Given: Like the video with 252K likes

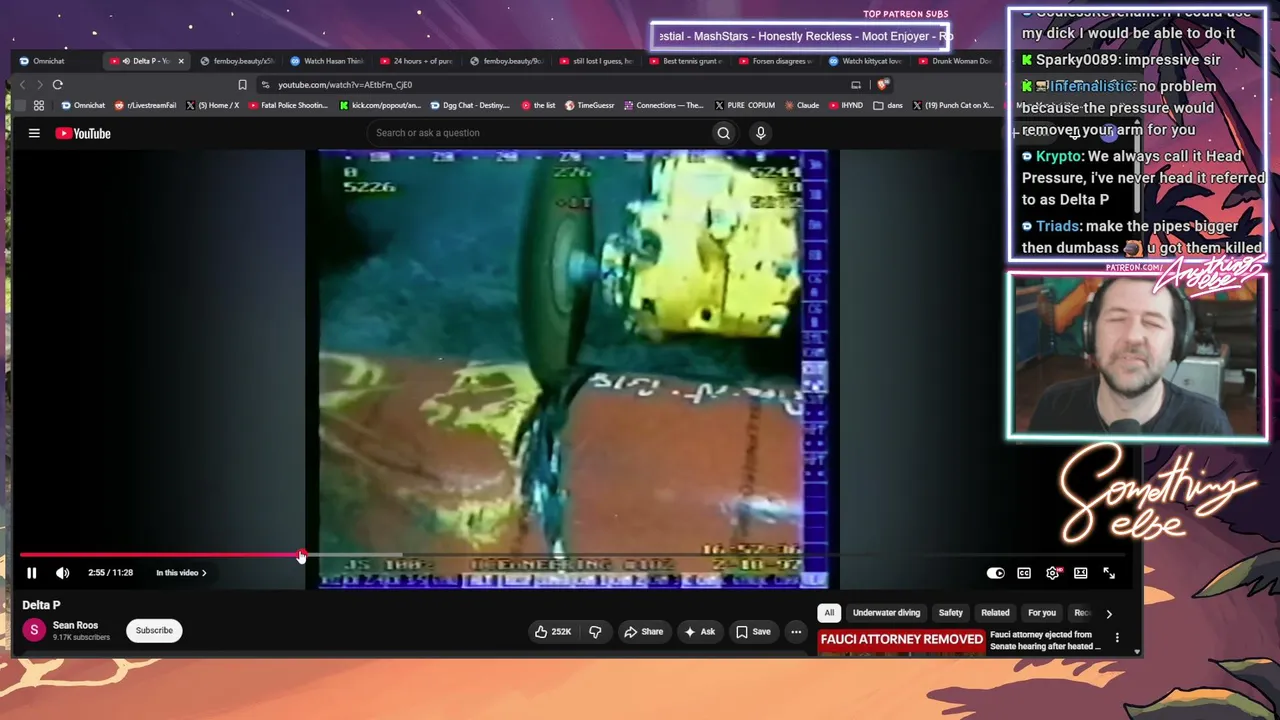Looking at the screenshot, I should 553,632.
